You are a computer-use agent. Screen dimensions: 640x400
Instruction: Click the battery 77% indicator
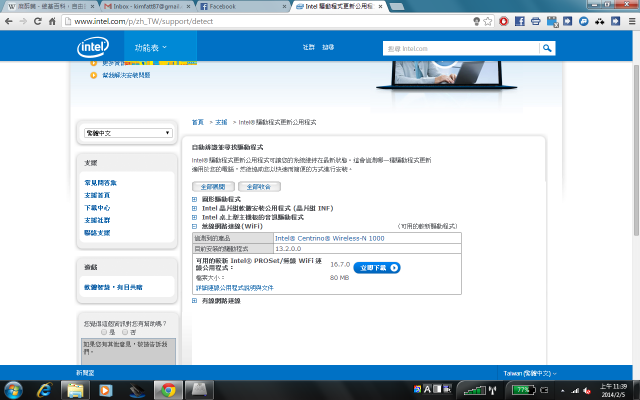coord(524,390)
